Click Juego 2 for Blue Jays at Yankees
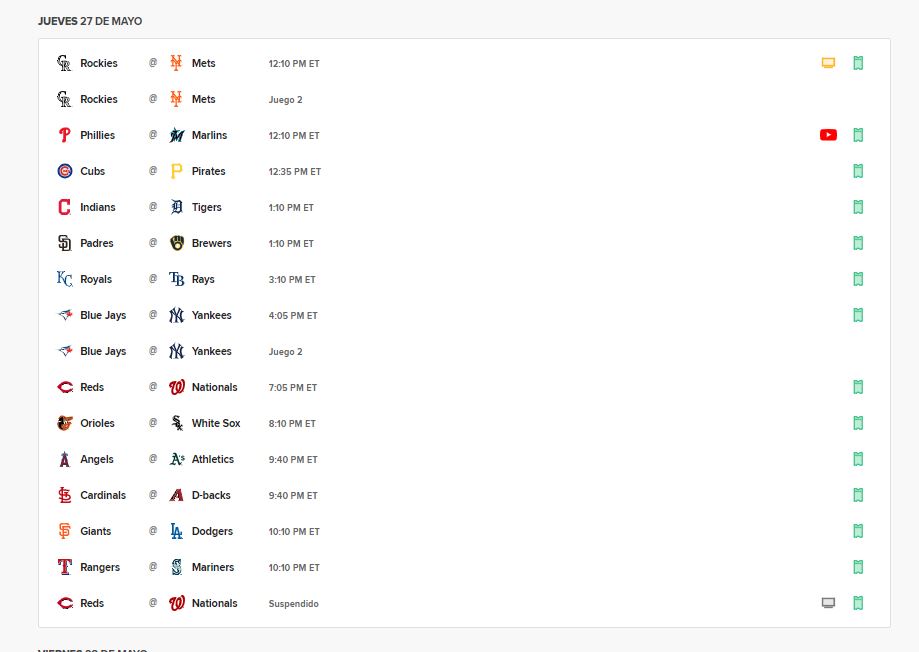Image resolution: width=919 pixels, height=652 pixels. coord(285,351)
